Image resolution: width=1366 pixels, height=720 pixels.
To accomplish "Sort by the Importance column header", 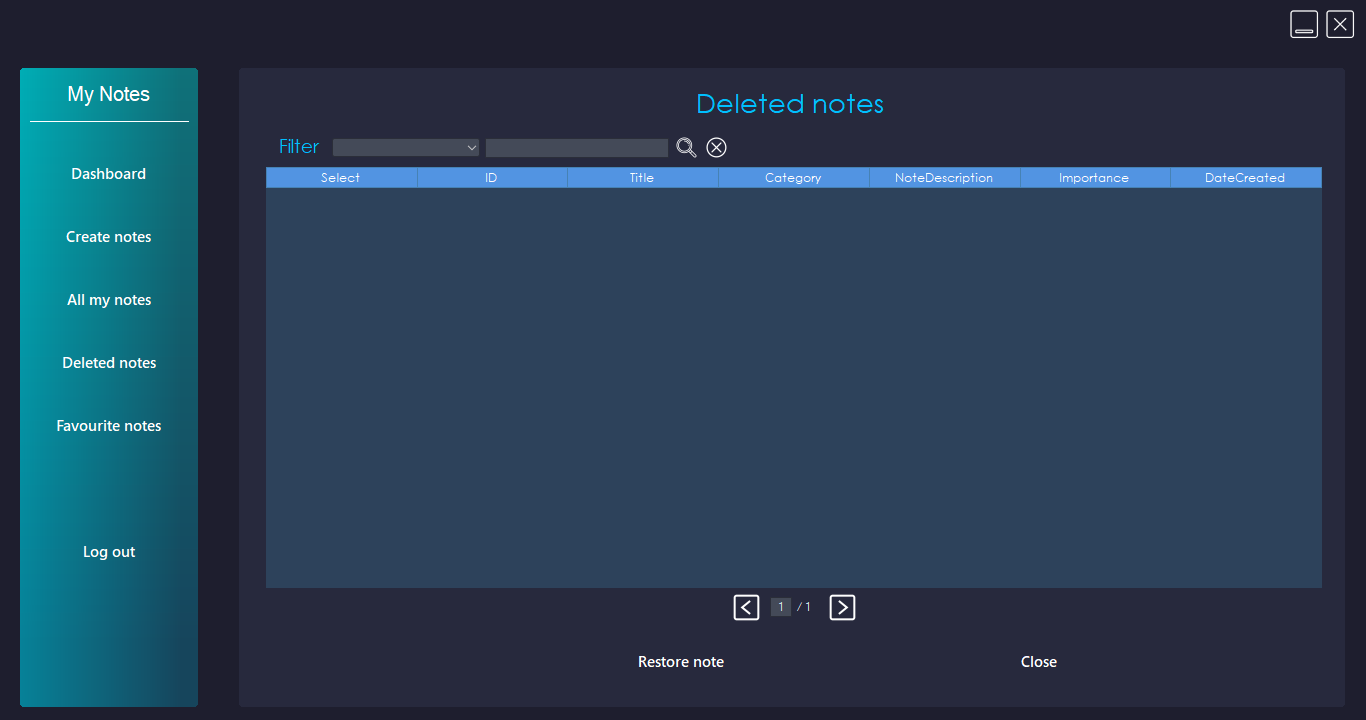I will (1094, 178).
